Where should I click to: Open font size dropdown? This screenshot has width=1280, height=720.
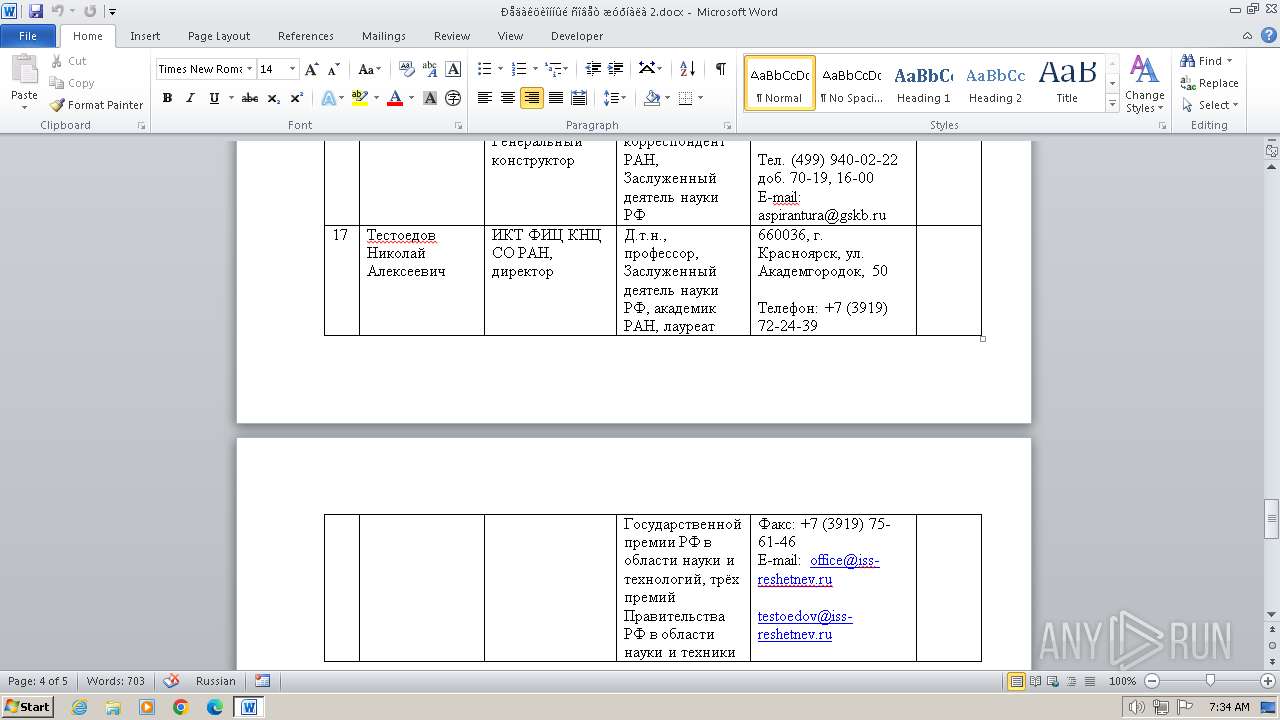click(292, 69)
